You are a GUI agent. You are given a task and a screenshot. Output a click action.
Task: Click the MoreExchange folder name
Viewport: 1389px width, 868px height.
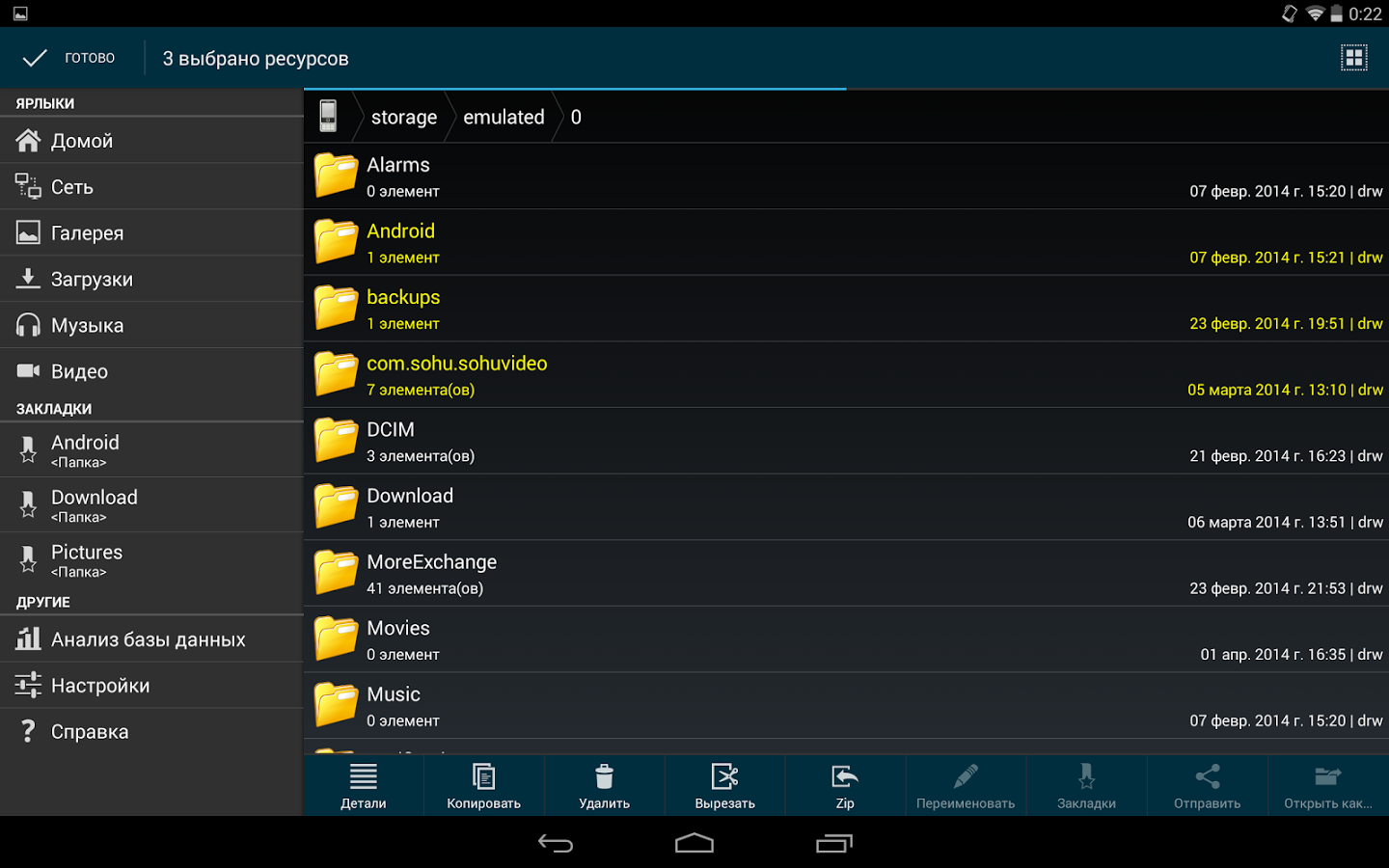click(x=432, y=561)
